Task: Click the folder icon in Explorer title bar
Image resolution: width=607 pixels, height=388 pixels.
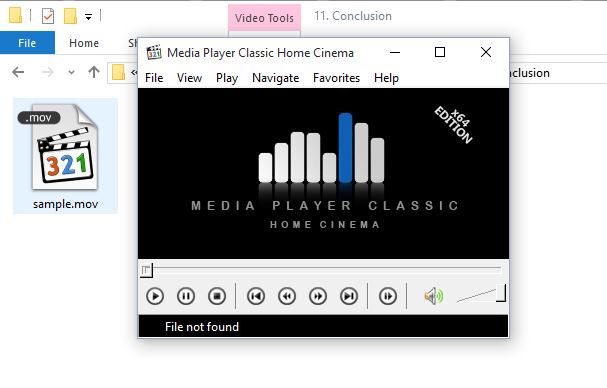Action: 15,16
